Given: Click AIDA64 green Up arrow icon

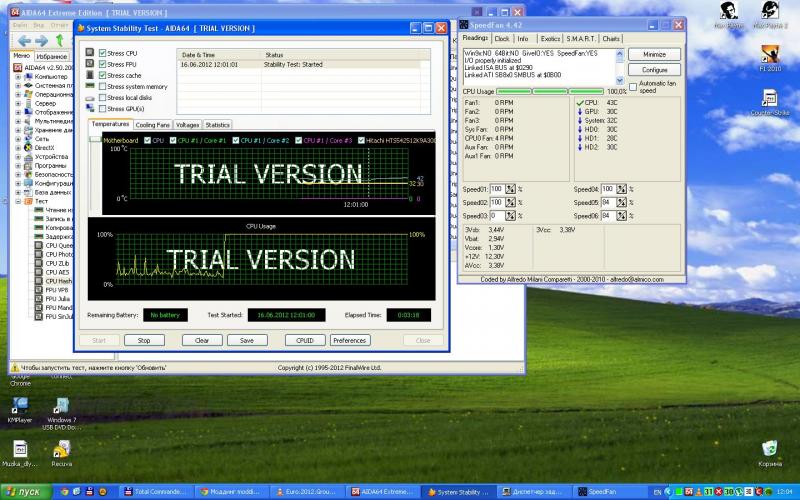Looking at the screenshot, I should pyautogui.click(x=59, y=40).
